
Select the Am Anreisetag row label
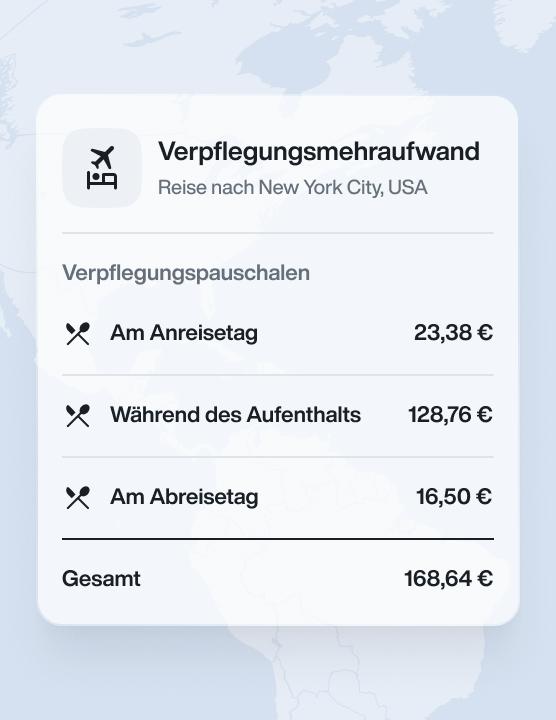click(x=184, y=333)
